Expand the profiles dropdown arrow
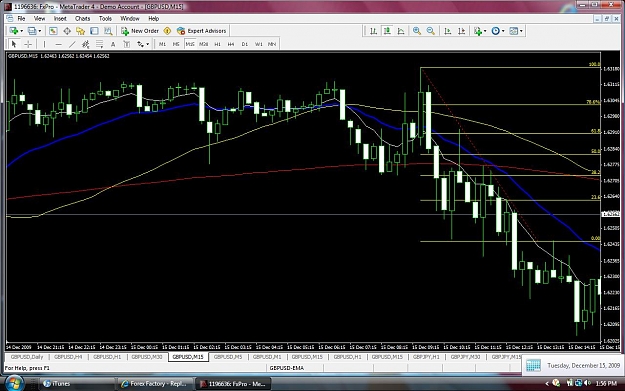This screenshot has width=625, height=391. point(39,31)
